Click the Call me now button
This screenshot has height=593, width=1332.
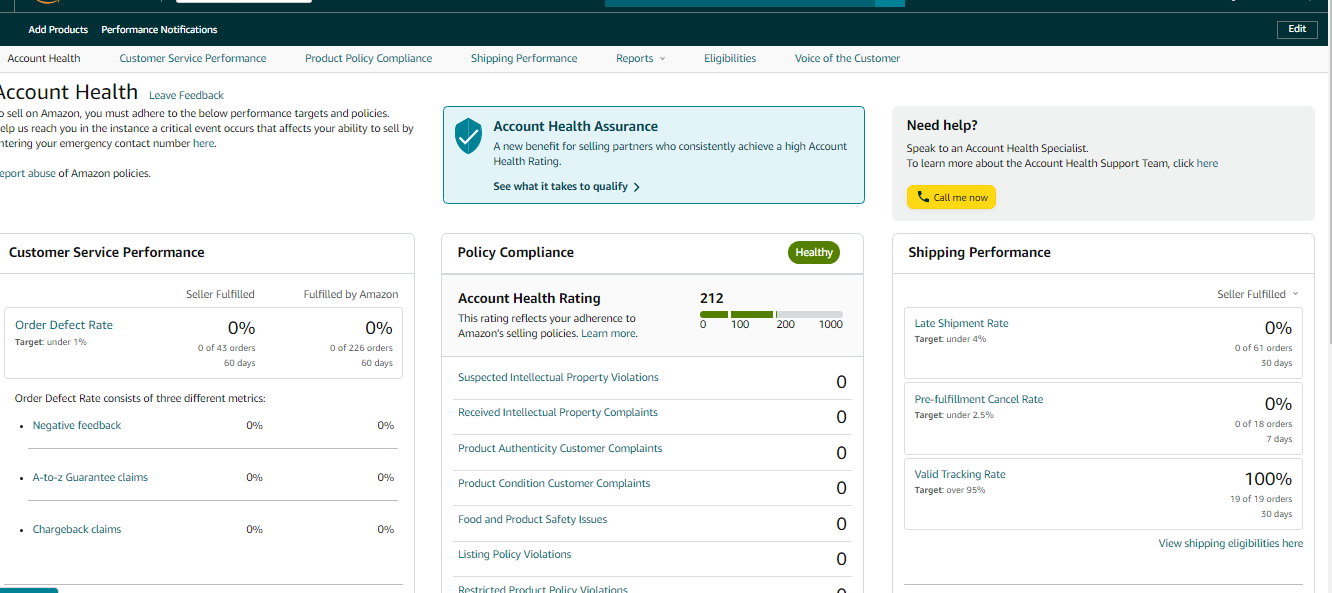point(951,197)
